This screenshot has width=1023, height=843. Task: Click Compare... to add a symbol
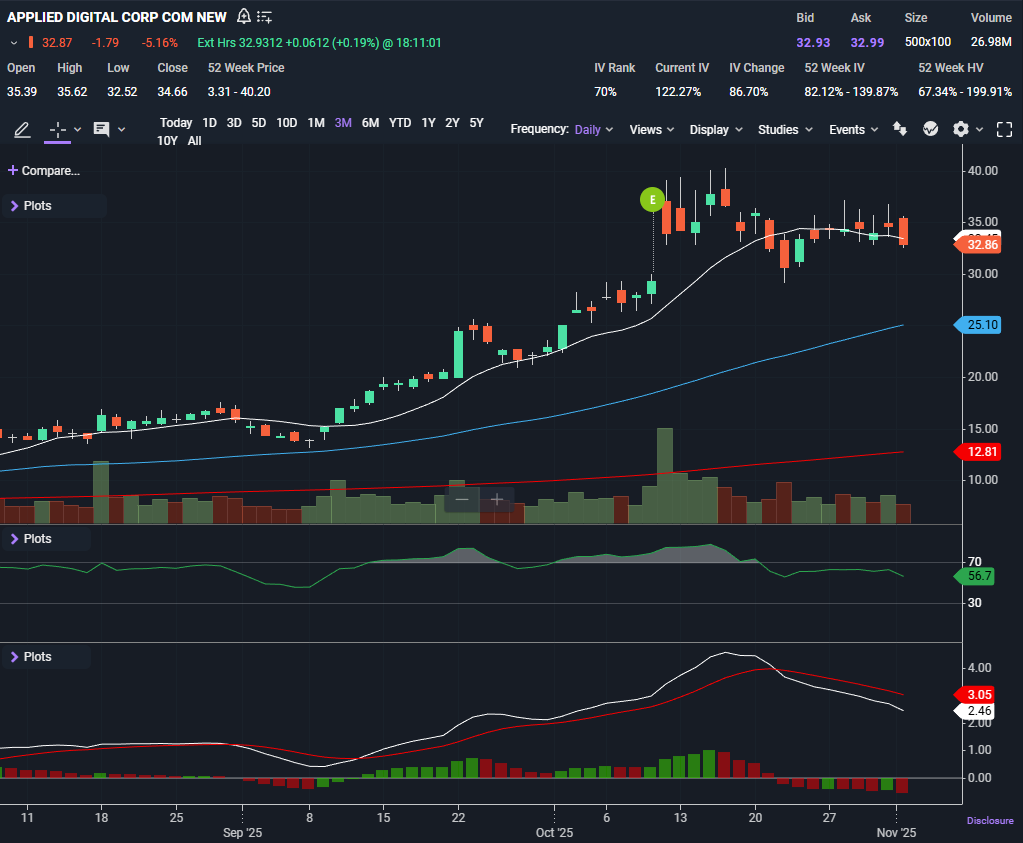pyautogui.click(x=44, y=170)
